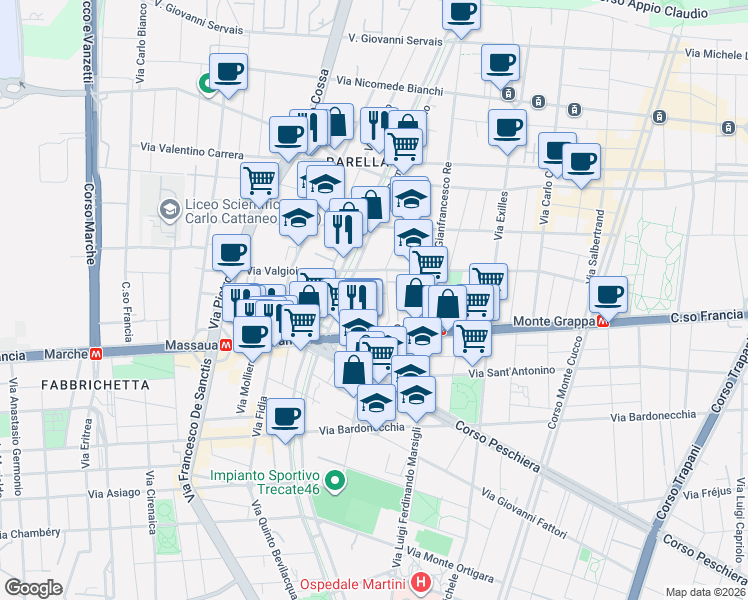Click green pin left of Via Nicomede Bianchi cafe

[206, 84]
